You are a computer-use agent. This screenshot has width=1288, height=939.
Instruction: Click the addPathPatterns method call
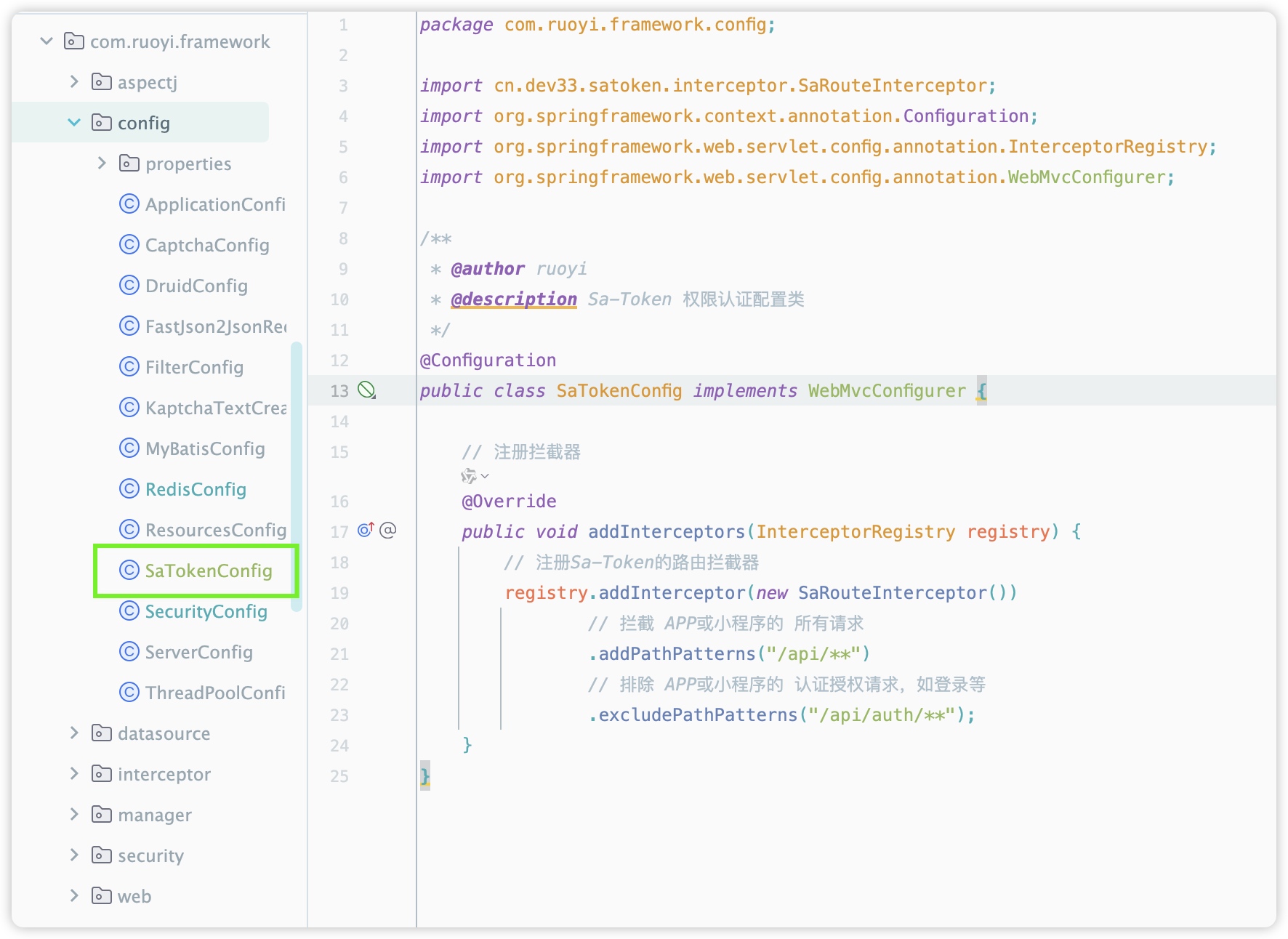(x=677, y=654)
